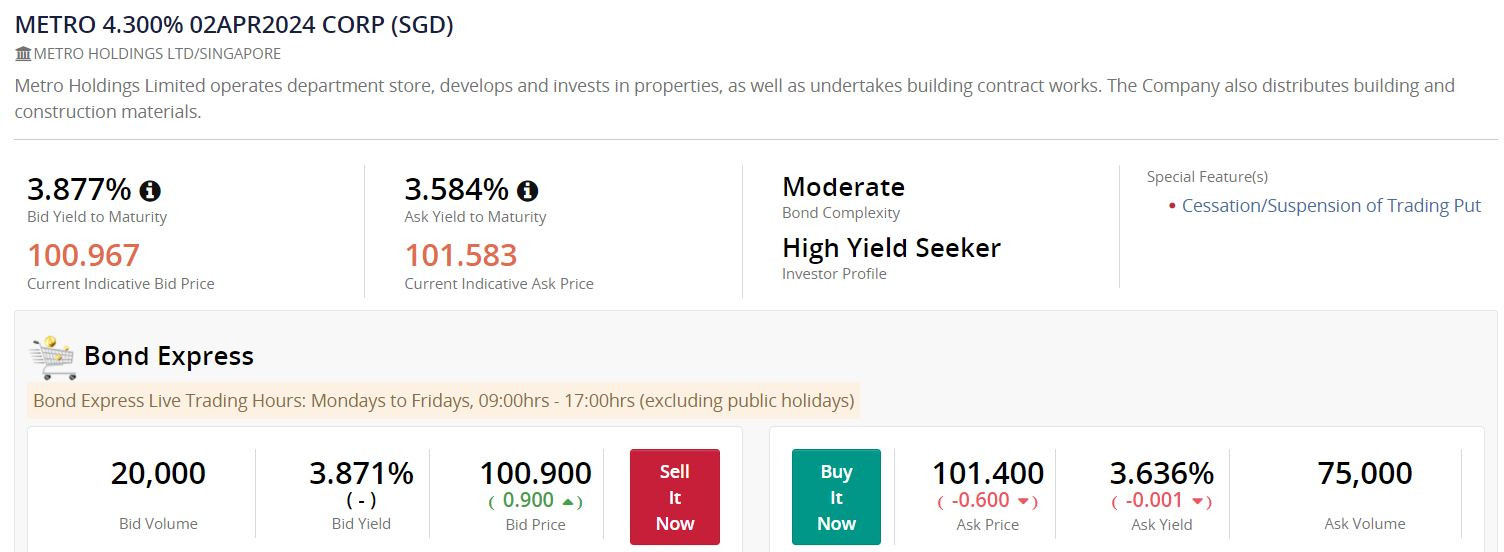Select the 101.583 indicative ask price
Image resolution: width=1504 pixels, height=552 pixels.
[461, 255]
